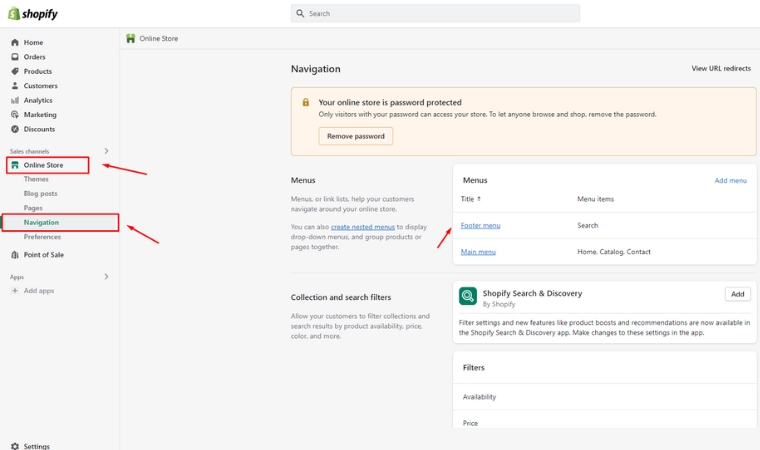Click the Discounts badge icon
This screenshot has height=450, width=760.
coord(15,129)
